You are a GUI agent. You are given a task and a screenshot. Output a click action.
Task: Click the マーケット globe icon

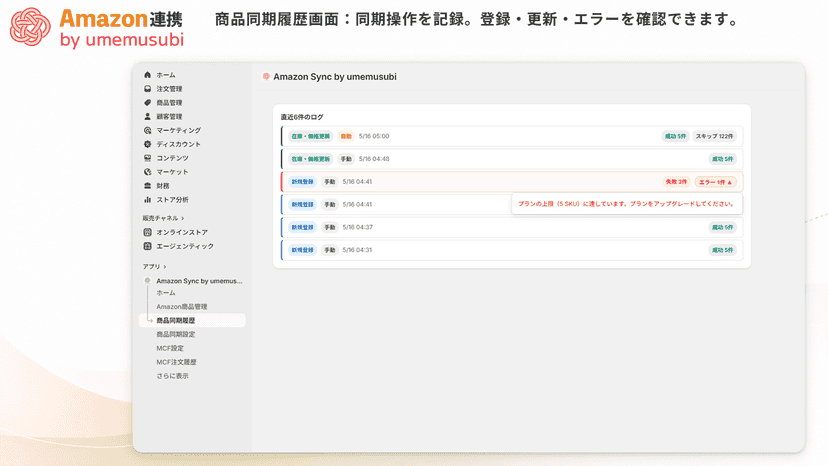147,172
